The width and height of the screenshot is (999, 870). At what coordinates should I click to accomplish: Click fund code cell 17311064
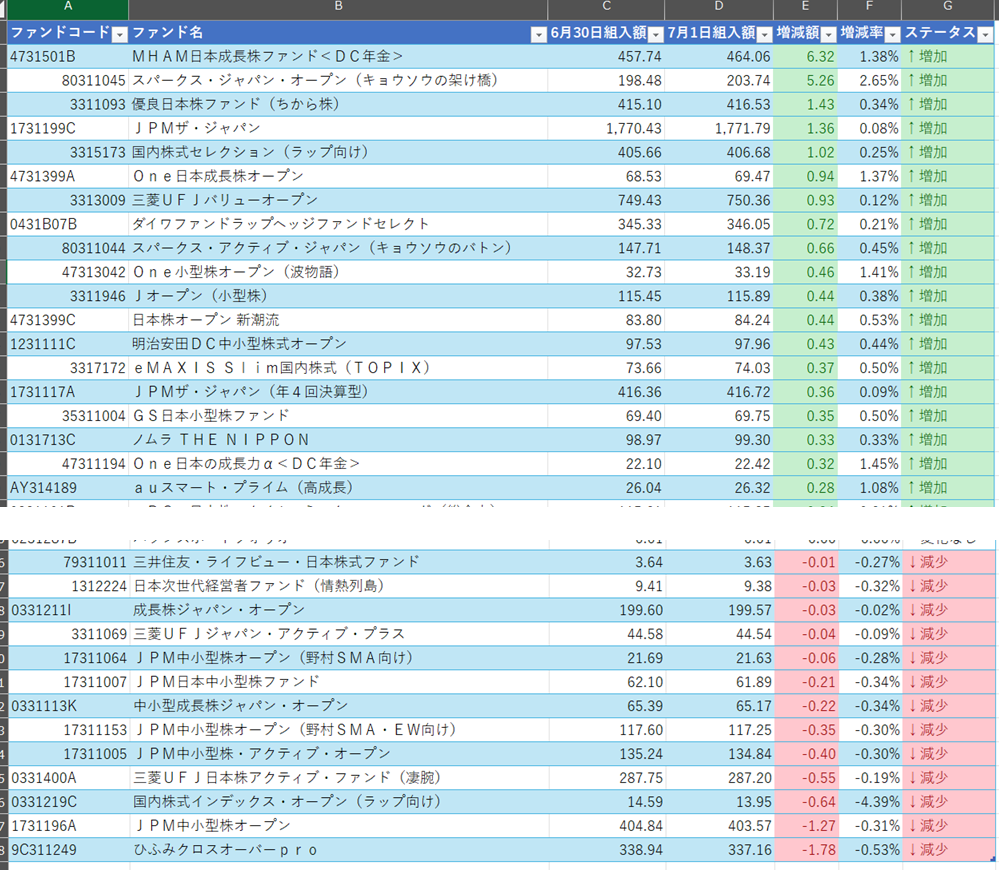(69, 658)
